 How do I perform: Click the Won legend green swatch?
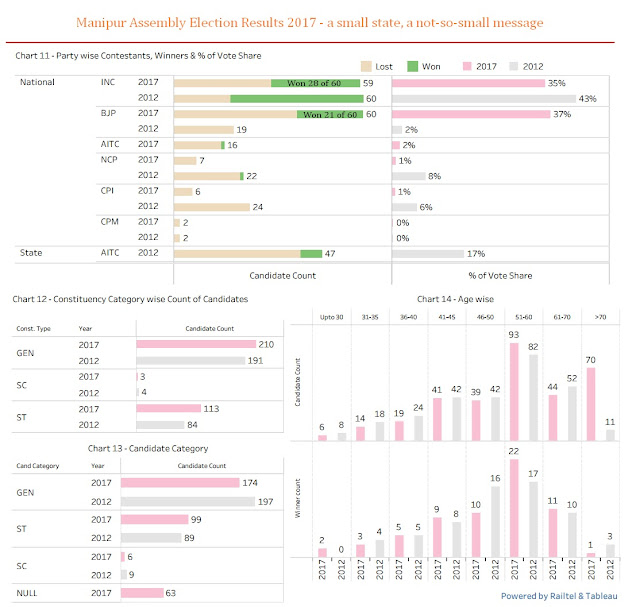tap(413, 66)
